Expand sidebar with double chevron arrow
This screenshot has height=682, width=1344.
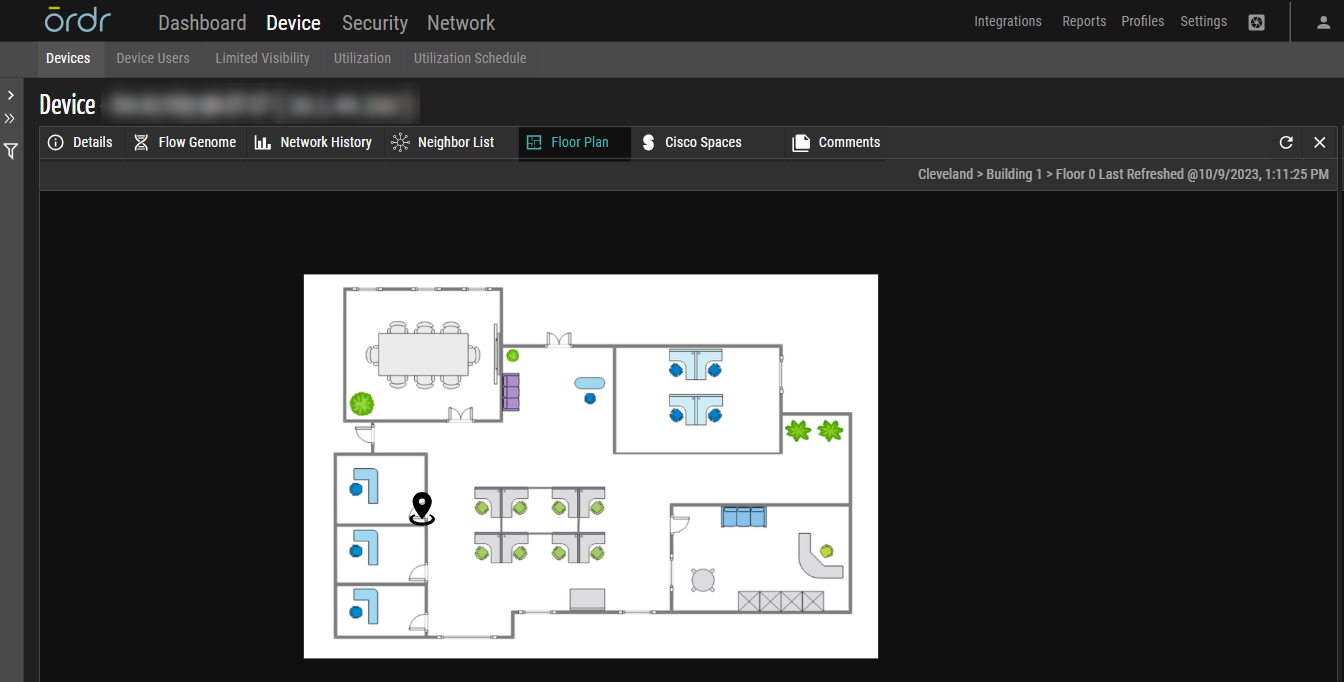coord(10,118)
